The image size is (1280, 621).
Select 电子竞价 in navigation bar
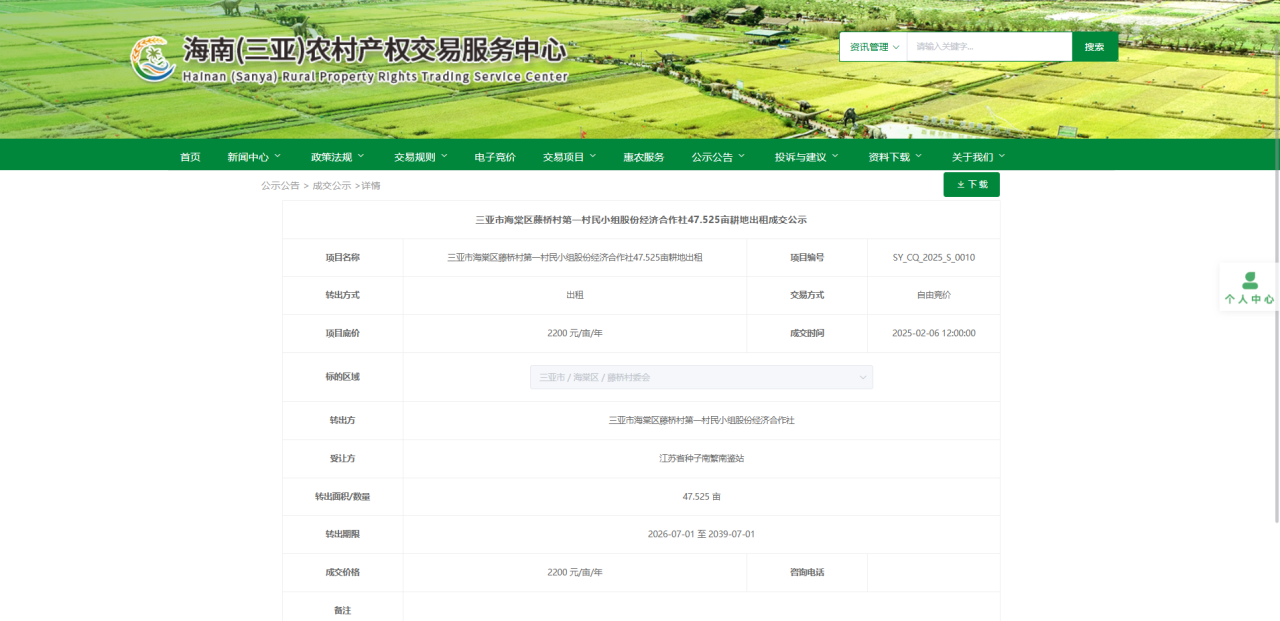(x=495, y=157)
